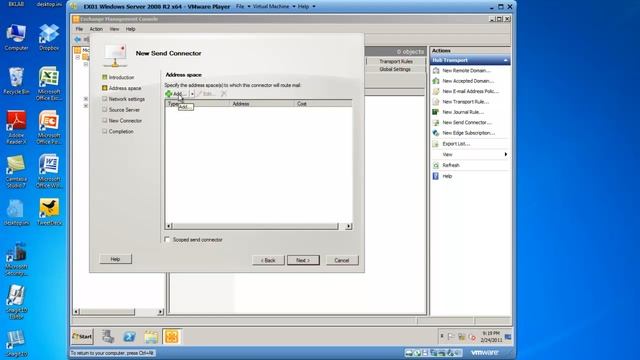Open Camtasia Studio 7 desktop shortcut

click(x=16, y=171)
